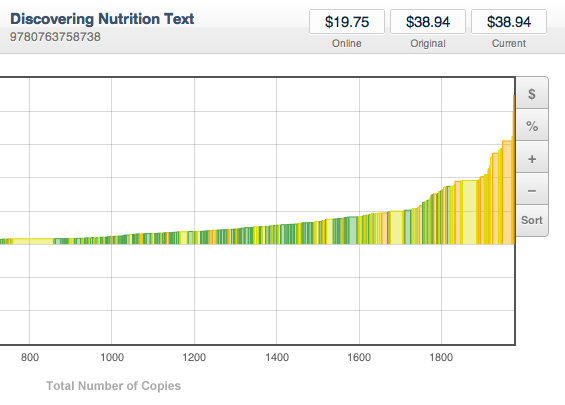565x405 pixels.
Task: Click the Total Number of Copies axis title
Action: [x=114, y=386]
